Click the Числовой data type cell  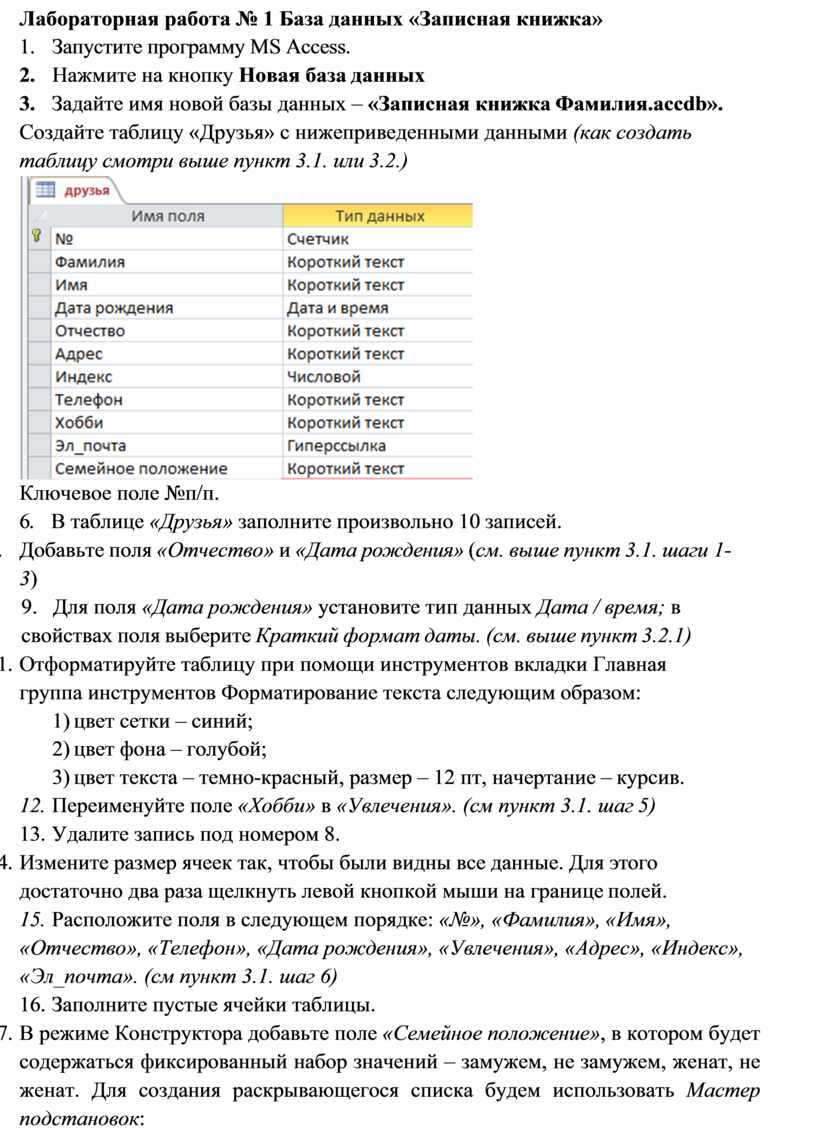(x=378, y=377)
